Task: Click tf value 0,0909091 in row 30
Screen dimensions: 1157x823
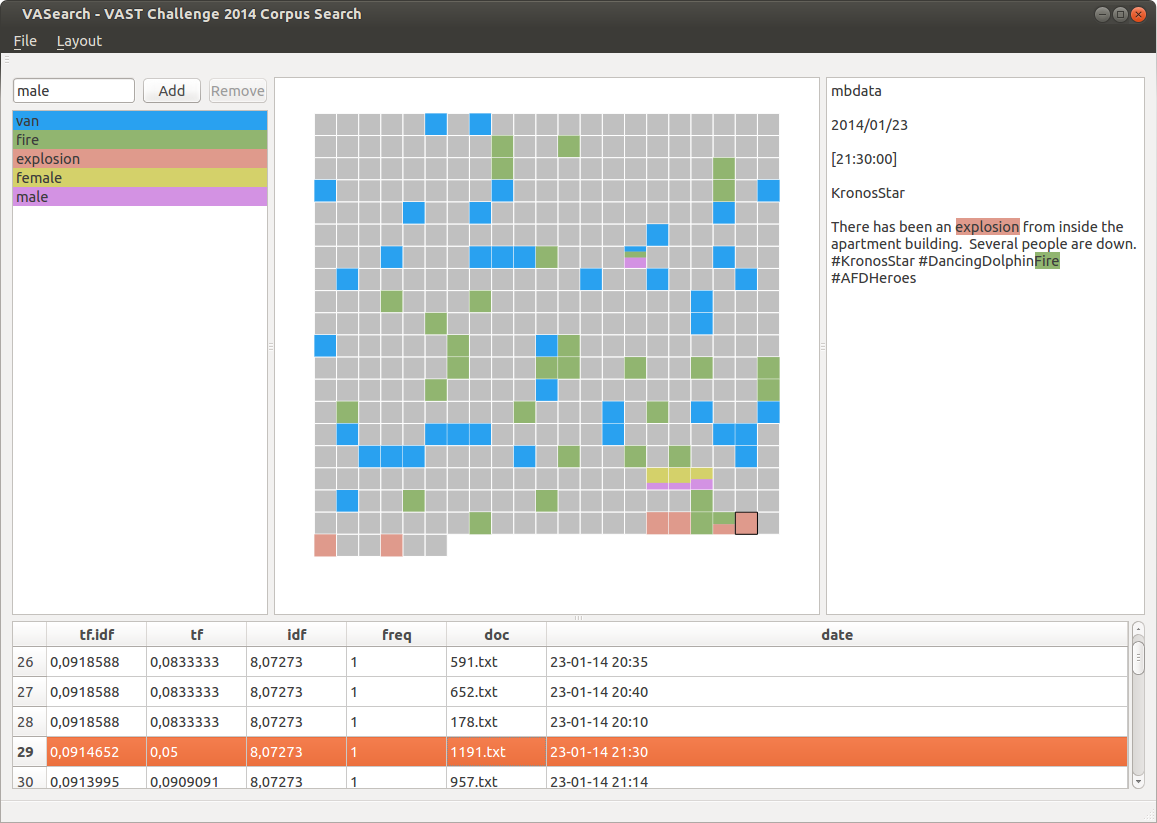Action: click(197, 779)
